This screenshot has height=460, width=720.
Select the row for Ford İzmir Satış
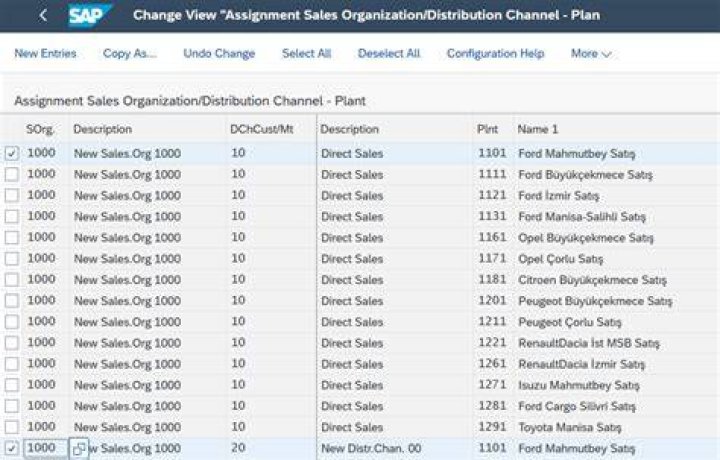(11, 196)
